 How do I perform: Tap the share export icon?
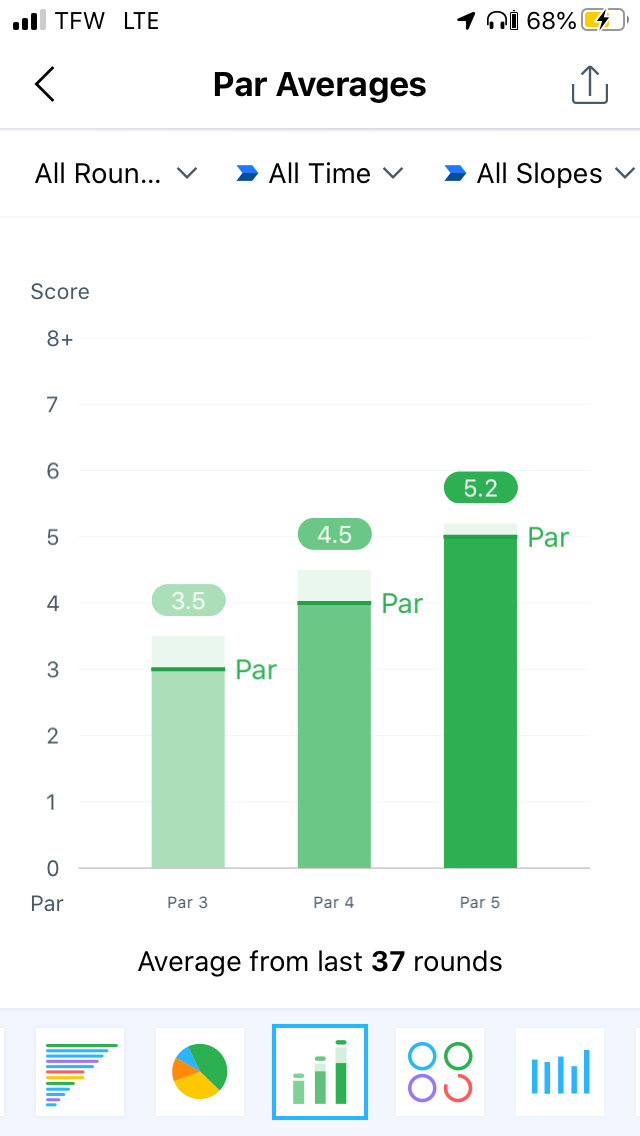(589, 85)
